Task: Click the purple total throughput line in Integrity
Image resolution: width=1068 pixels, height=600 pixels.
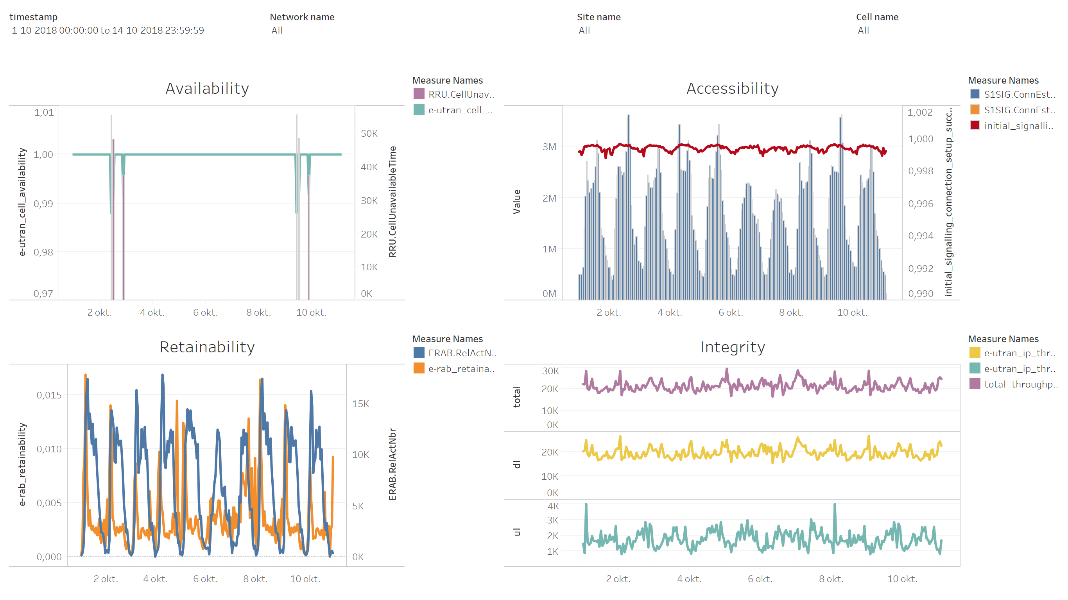Action: [x=763, y=385]
